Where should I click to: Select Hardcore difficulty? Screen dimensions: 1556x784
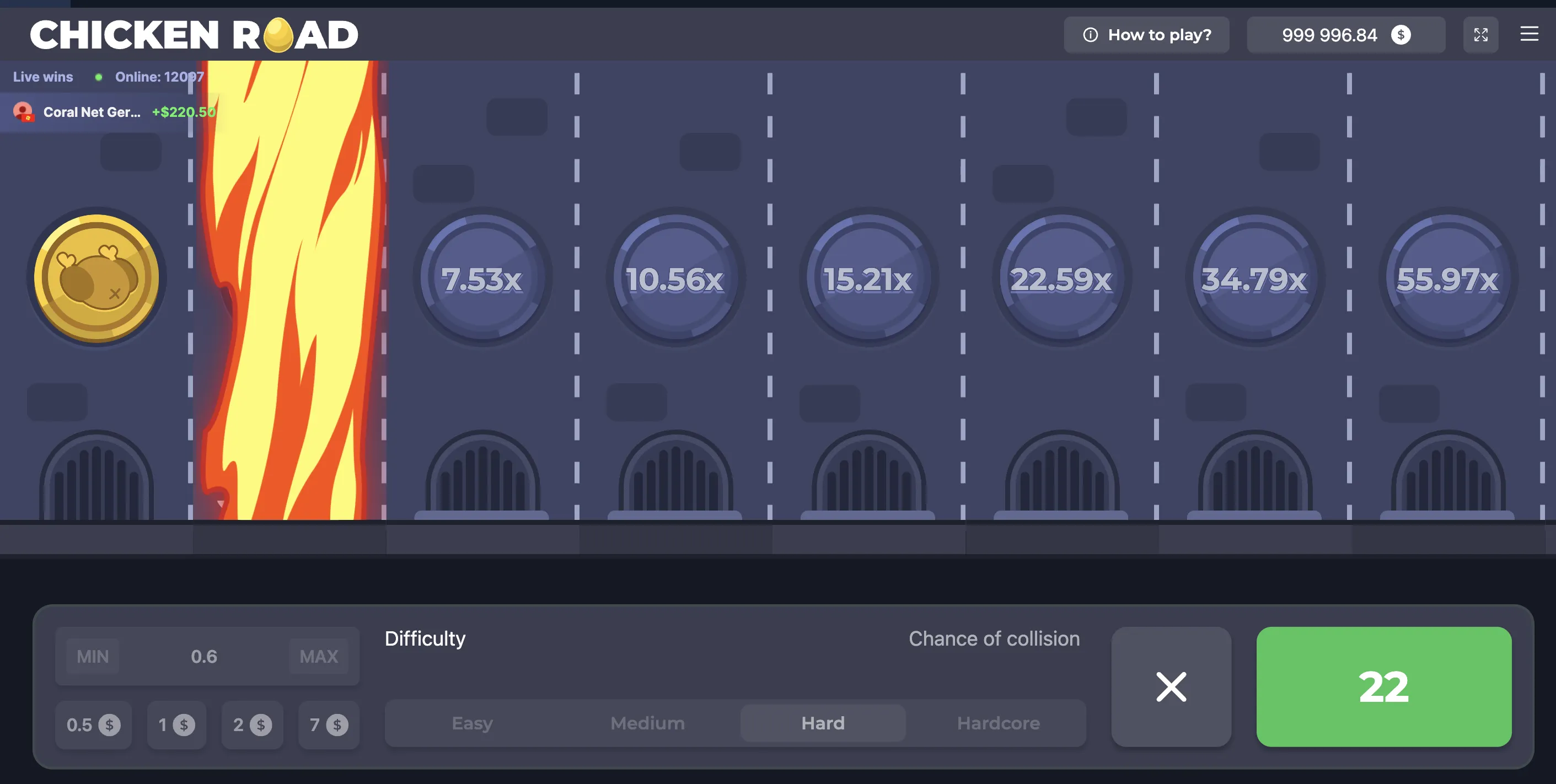[998, 723]
